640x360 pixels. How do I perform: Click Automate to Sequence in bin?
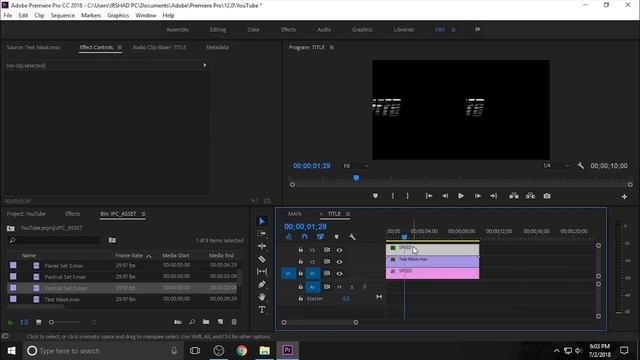[x=178, y=322]
